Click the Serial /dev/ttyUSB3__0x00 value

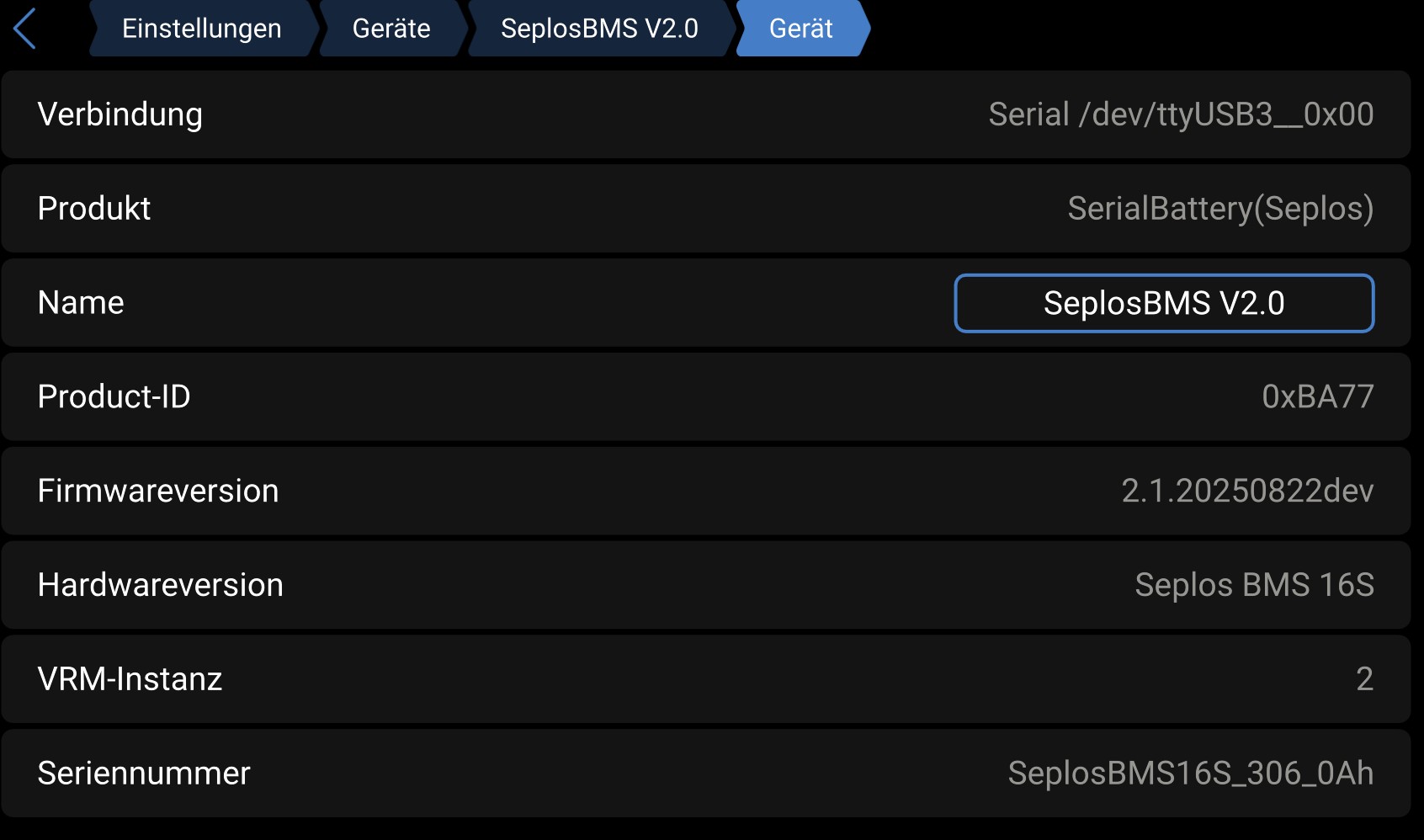1181,114
